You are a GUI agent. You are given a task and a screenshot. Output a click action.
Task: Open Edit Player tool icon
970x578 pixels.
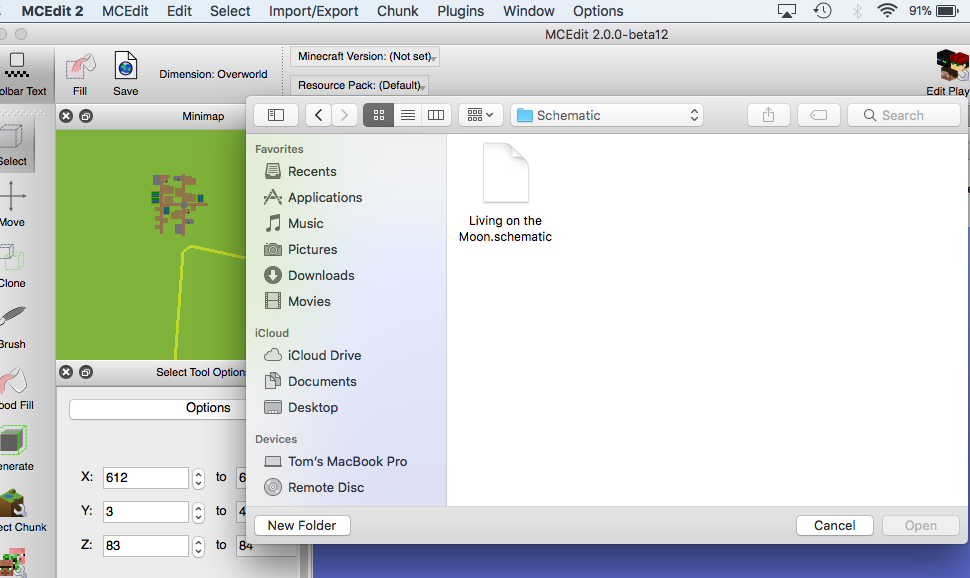pos(951,74)
